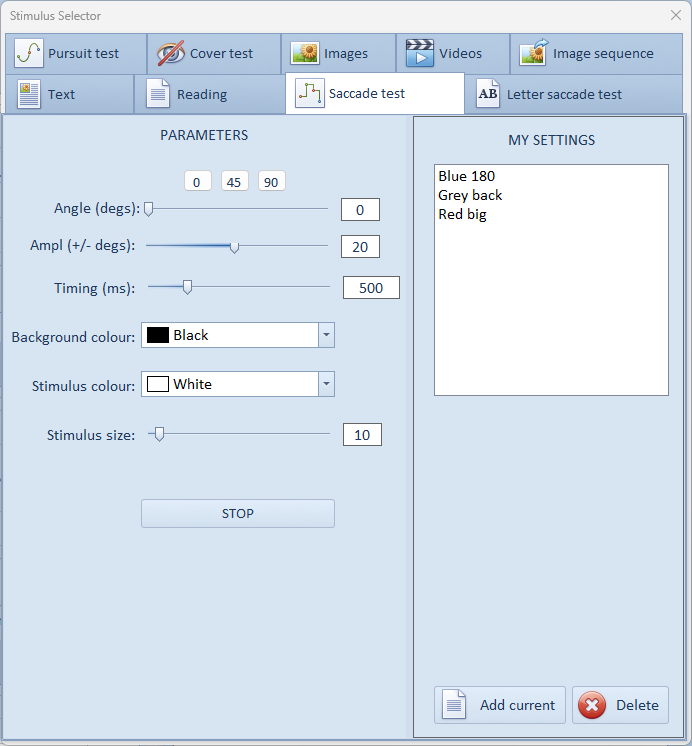Select the Grey back saved setting

tap(470, 195)
